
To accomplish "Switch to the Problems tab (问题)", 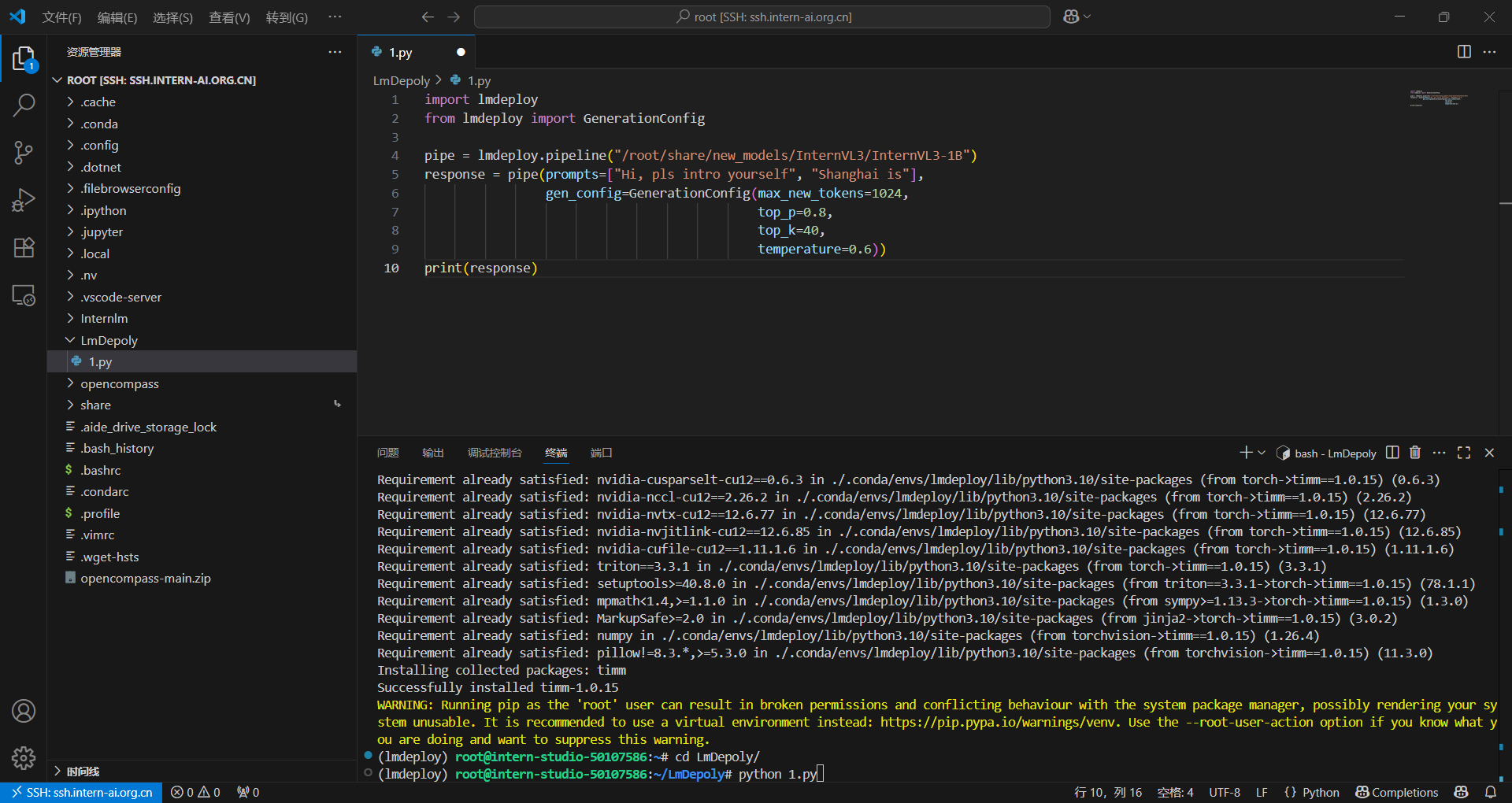I will 388,453.
